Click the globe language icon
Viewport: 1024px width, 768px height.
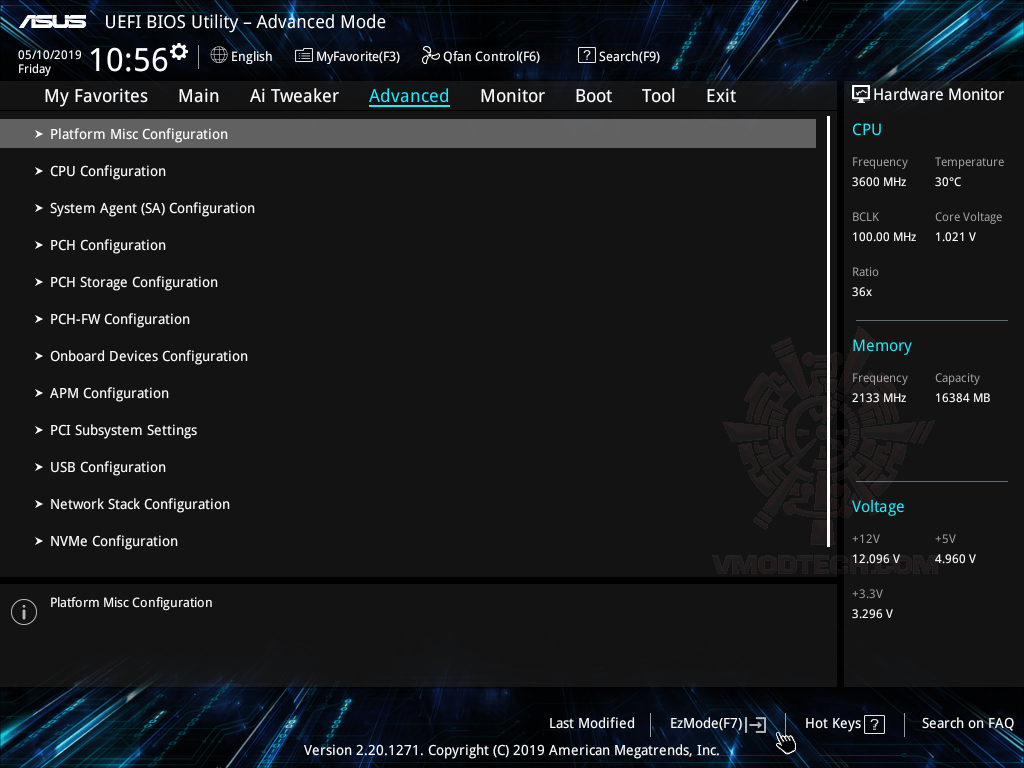(x=219, y=56)
